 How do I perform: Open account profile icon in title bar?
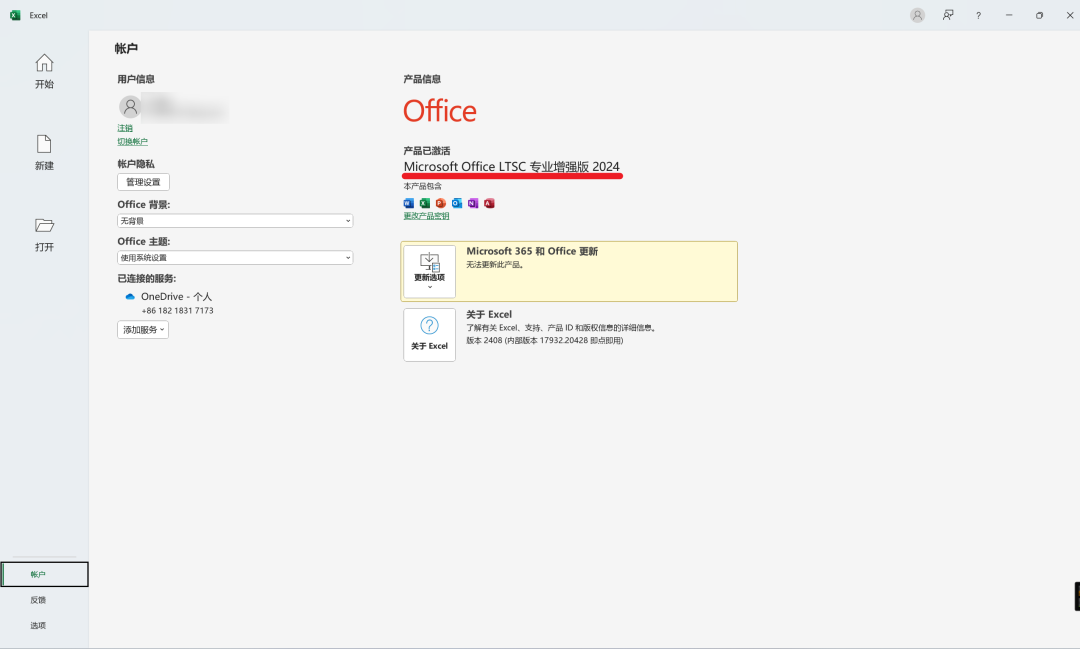pos(917,15)
